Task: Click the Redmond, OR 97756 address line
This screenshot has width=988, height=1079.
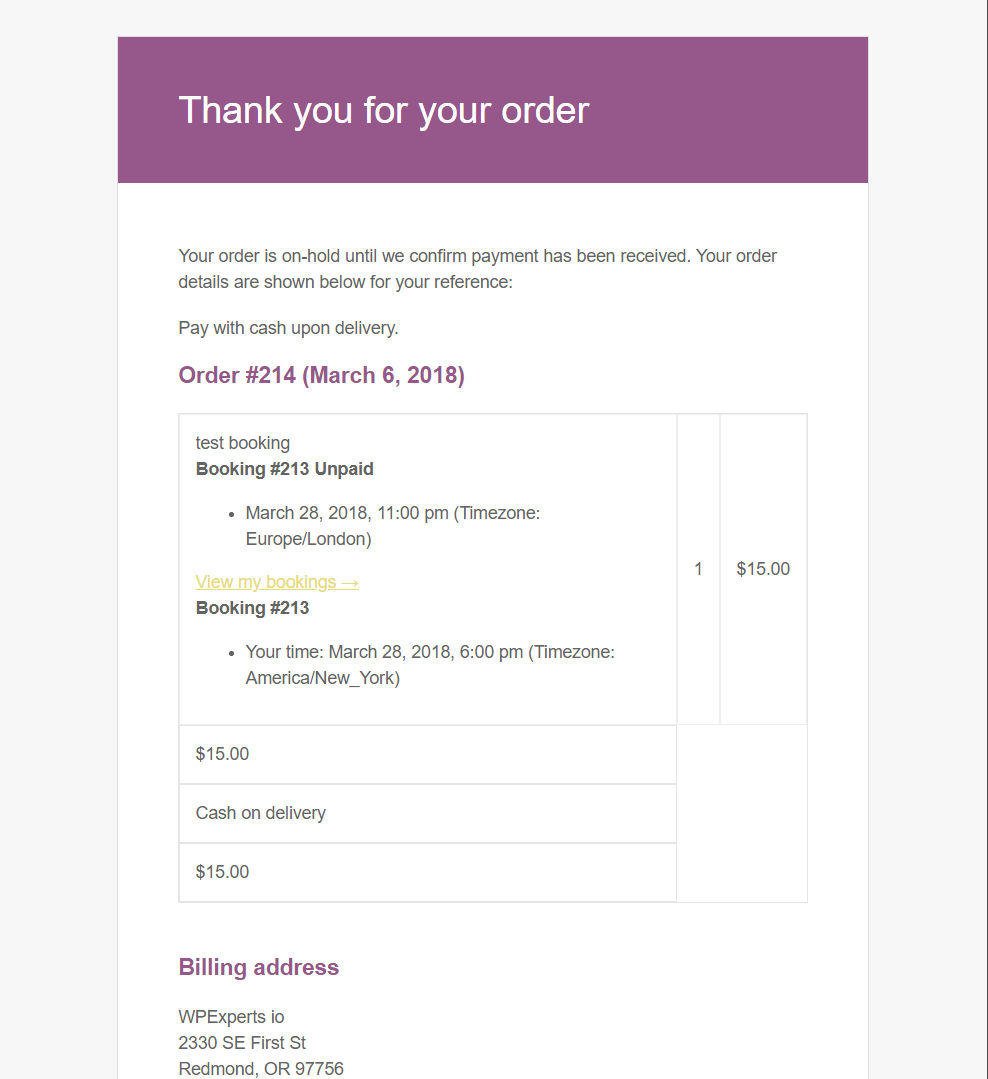Action: coord(260,1068)
